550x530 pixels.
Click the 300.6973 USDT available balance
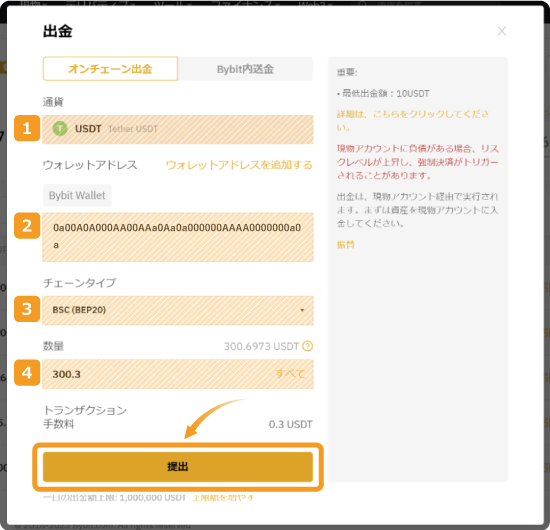261,346
